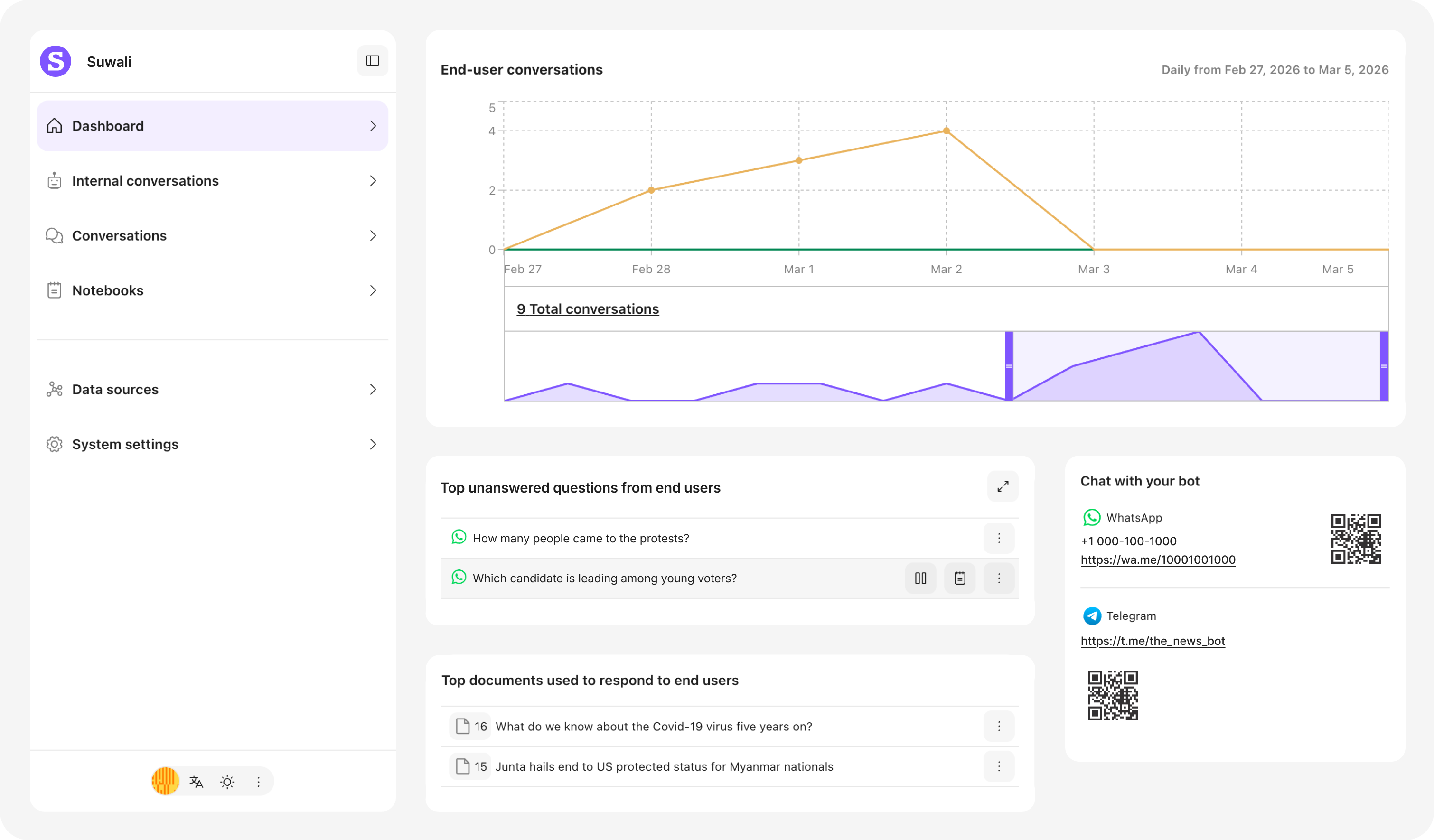Screen dimensions: 1434x840
Task: Expand the Notebooks chevron
Action: [373, 291]
